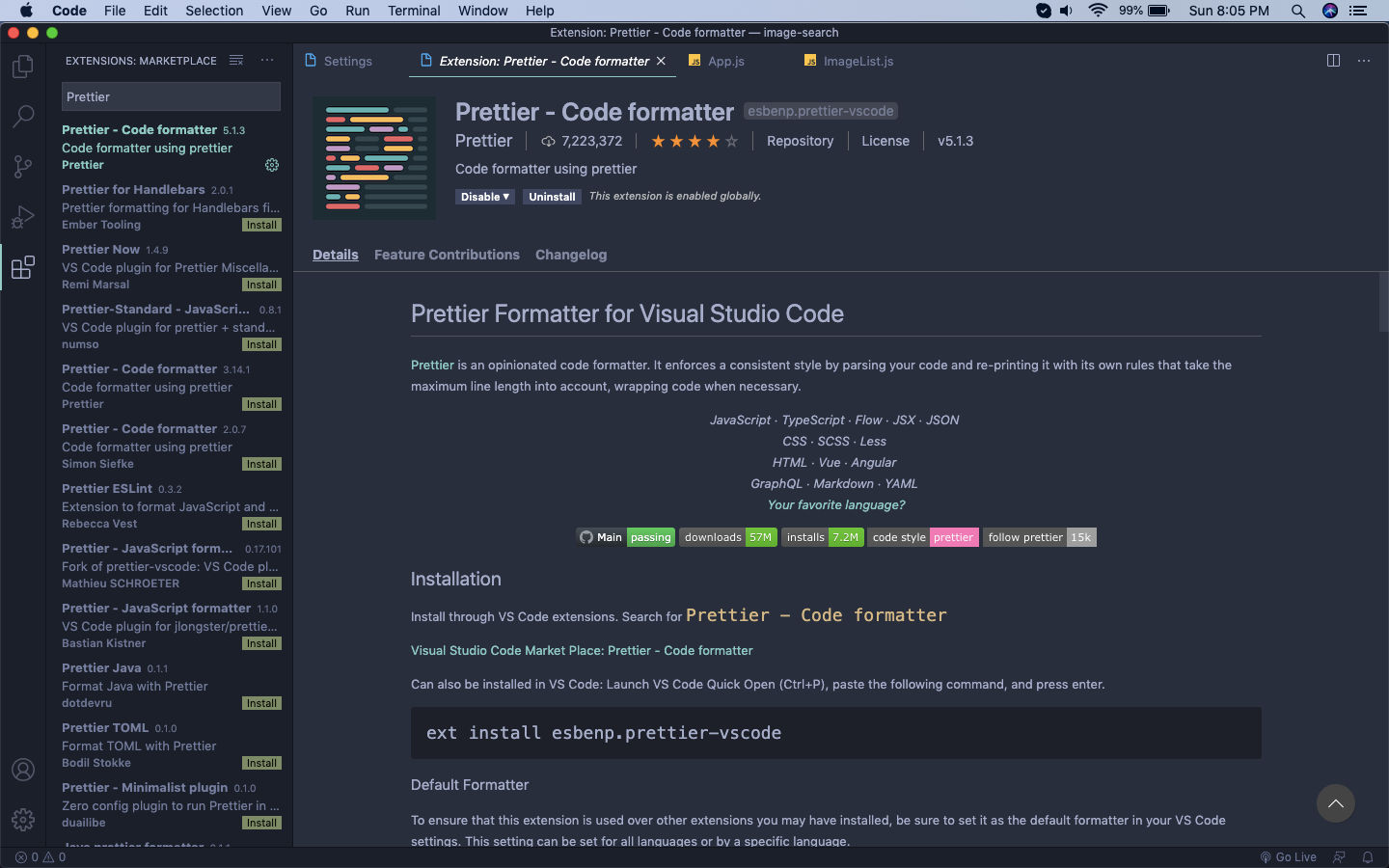The width and height of the screenshot is (1389, 868).
Task: Open macOS Spotlight search icon
Action: [1298, 11]
